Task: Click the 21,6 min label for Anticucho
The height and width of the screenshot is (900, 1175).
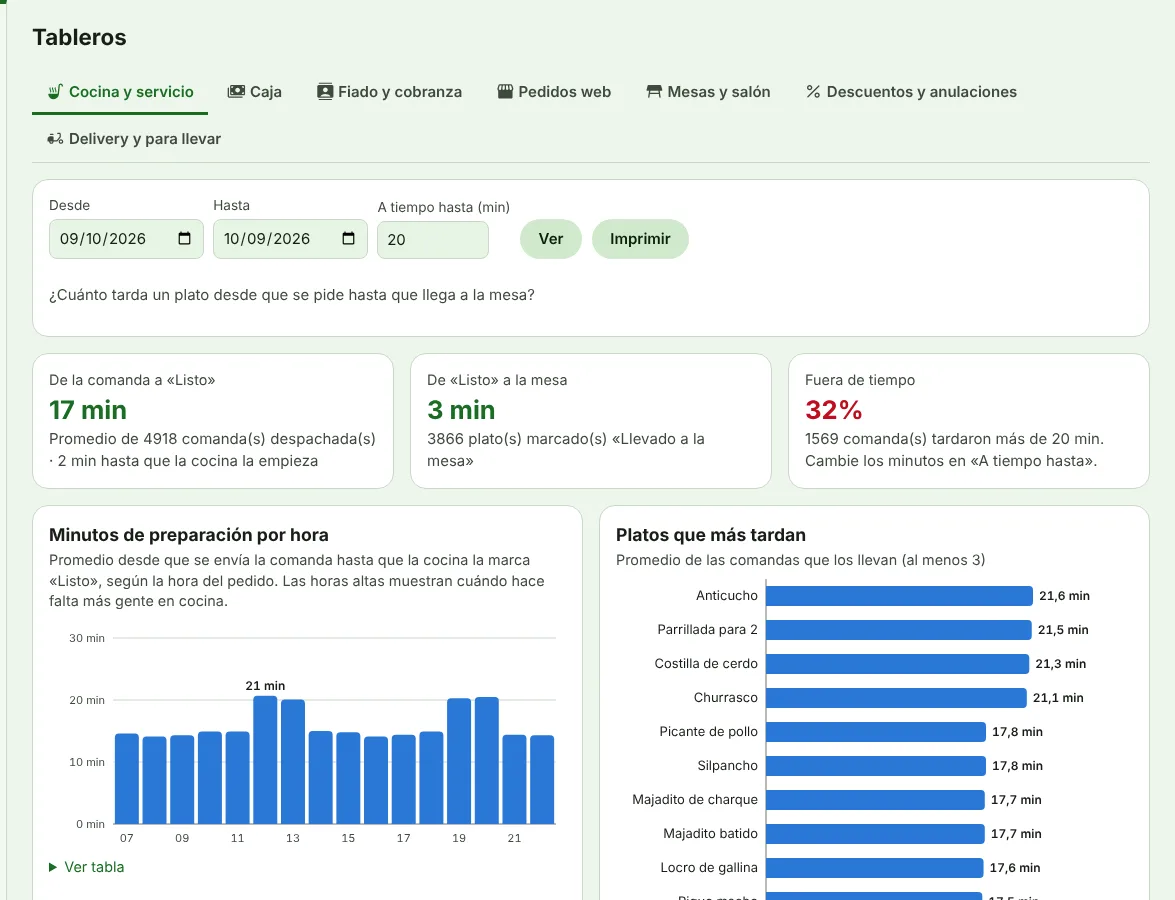Action: (x=1064, y=596)
